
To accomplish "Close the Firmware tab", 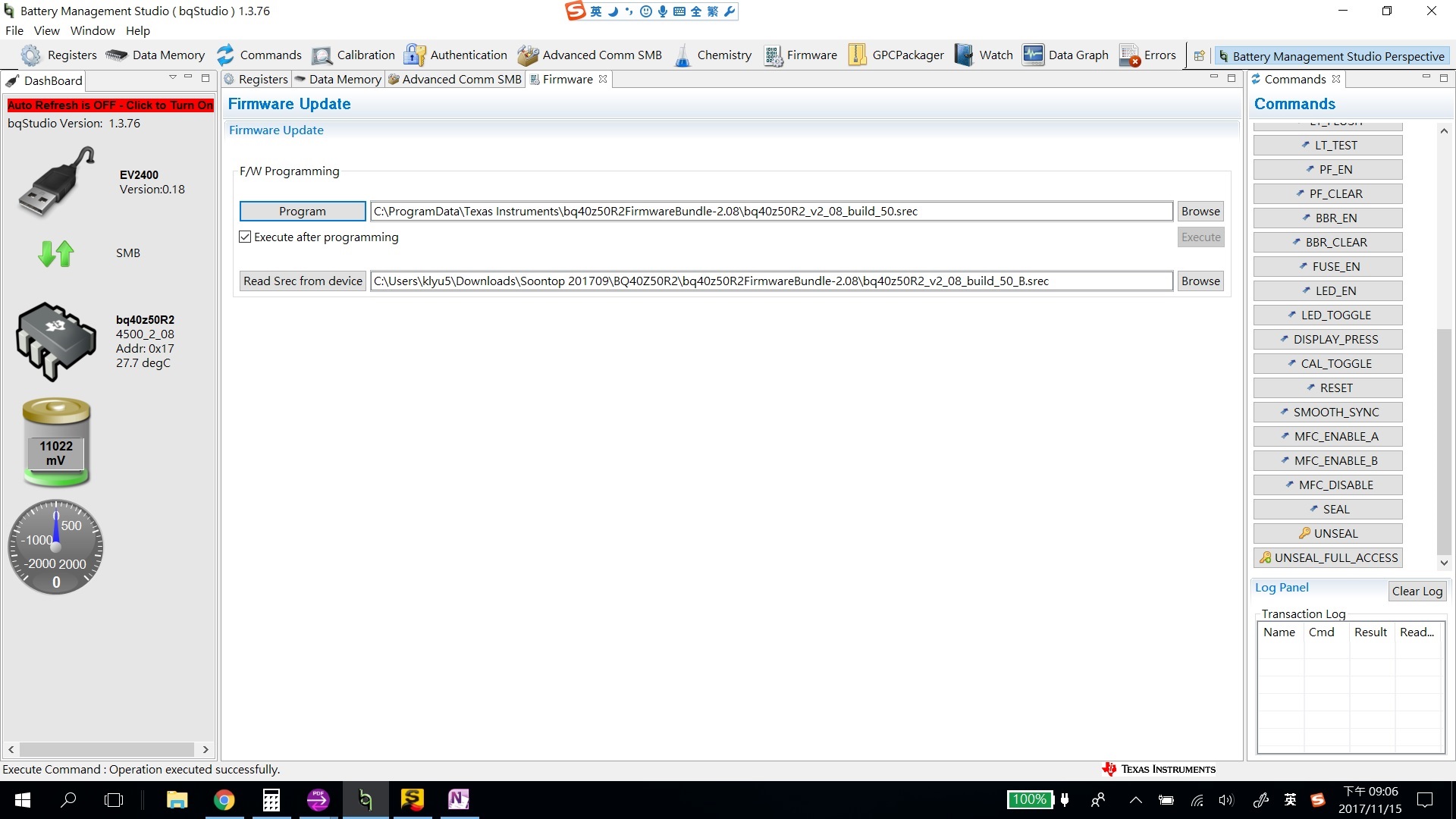I will pyautogui.click(x=603, y=79).
